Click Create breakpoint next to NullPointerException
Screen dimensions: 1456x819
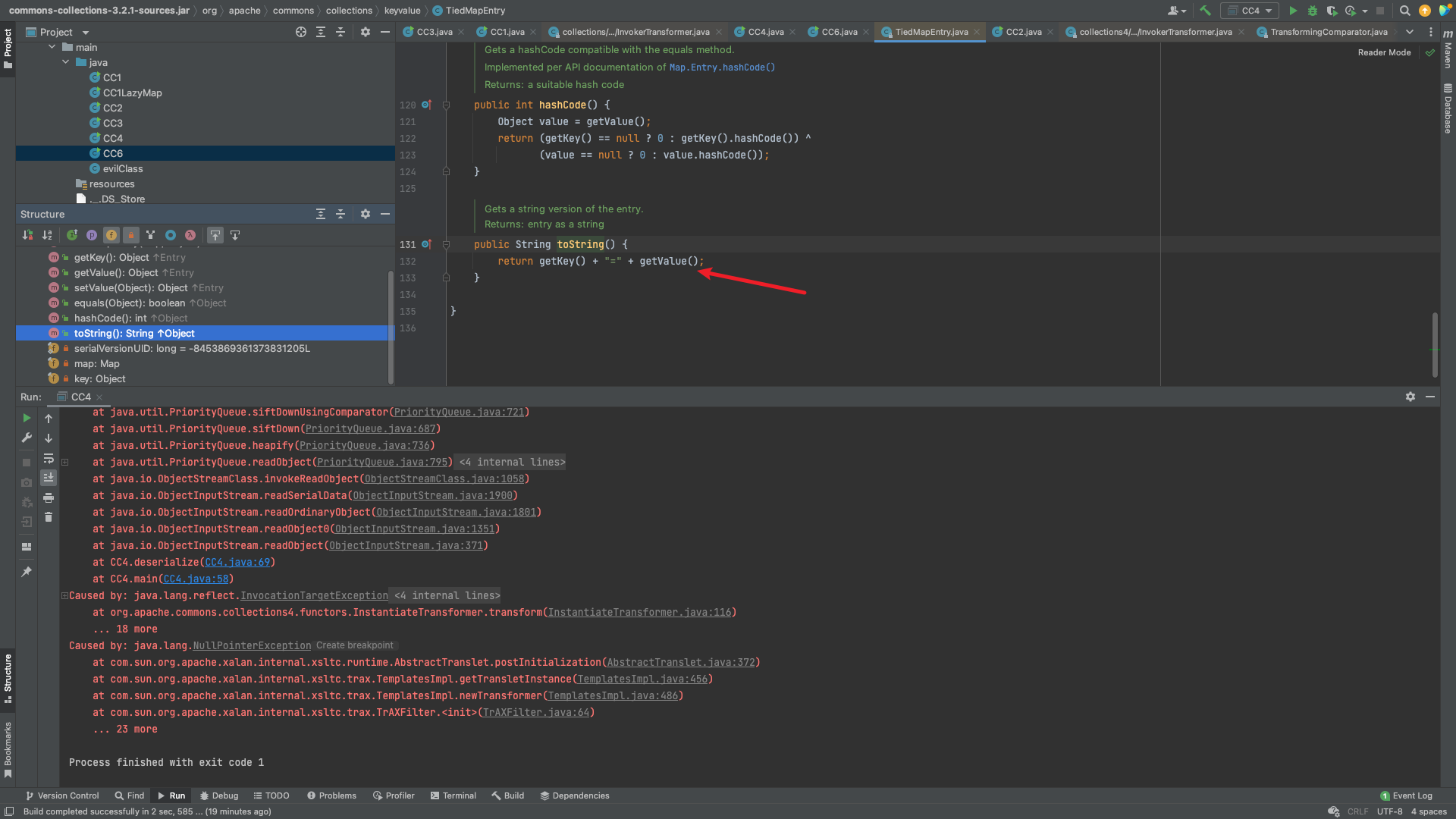point(354,645)
